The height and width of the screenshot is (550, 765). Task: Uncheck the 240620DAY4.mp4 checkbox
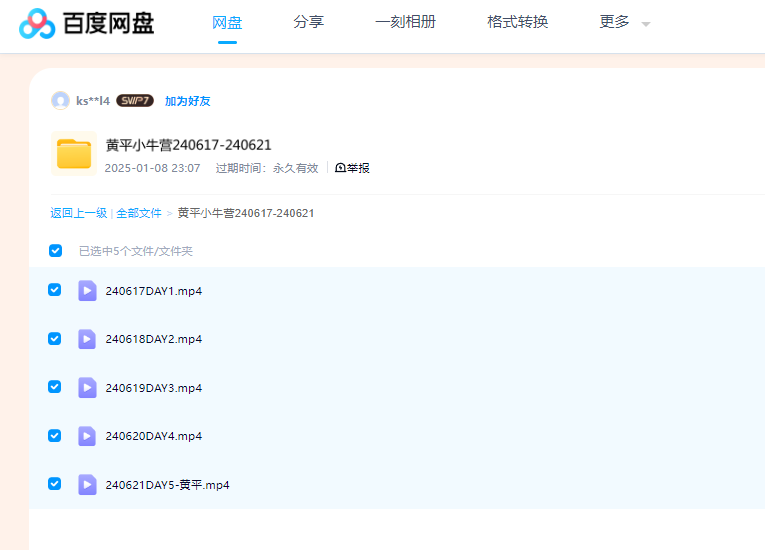tap(55, 435)
